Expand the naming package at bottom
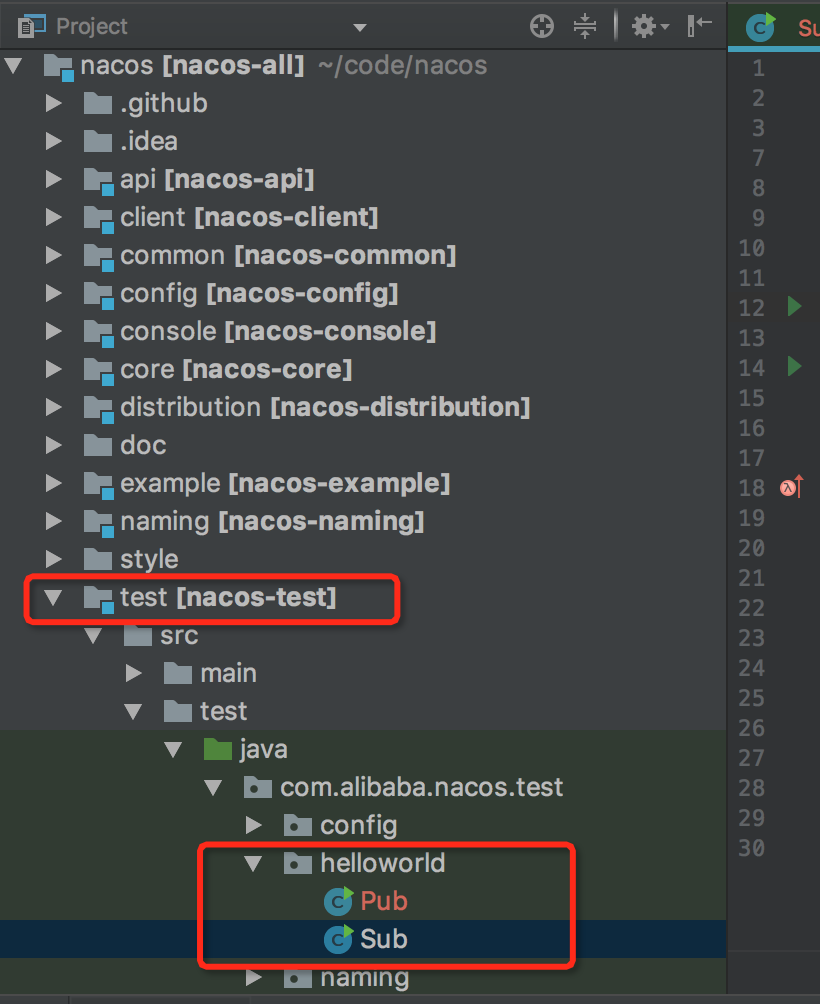Image resolution: width=820 pixels, height=1004 pixels. point(254,977)
